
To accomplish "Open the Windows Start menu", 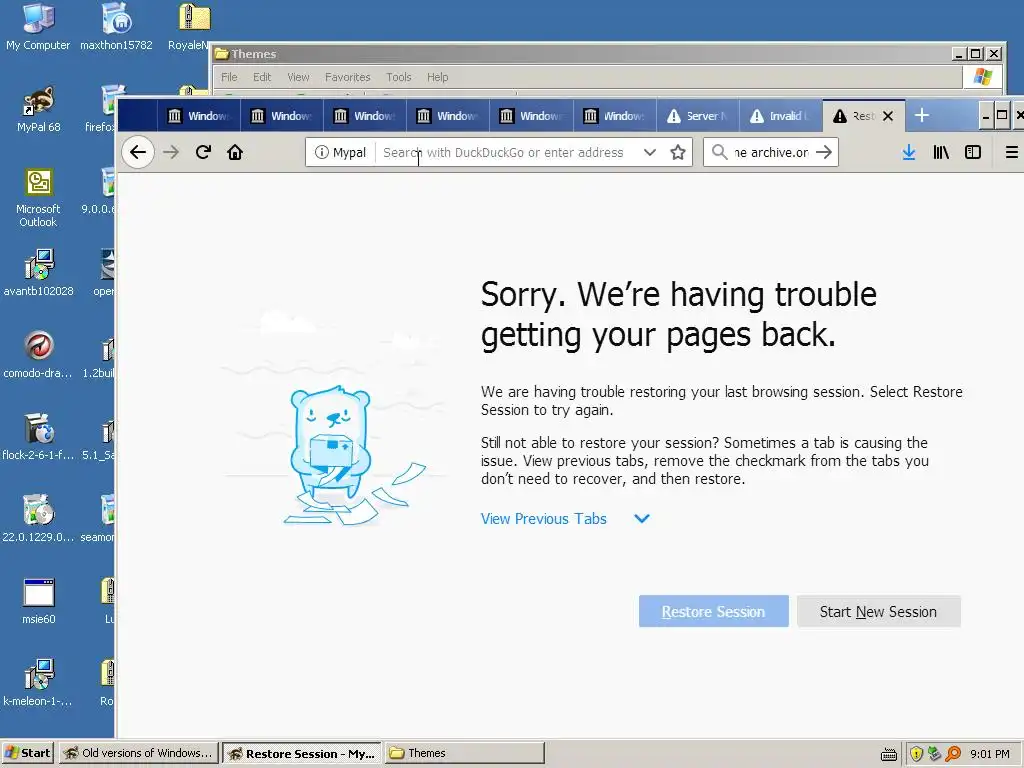I will (27, 753).
